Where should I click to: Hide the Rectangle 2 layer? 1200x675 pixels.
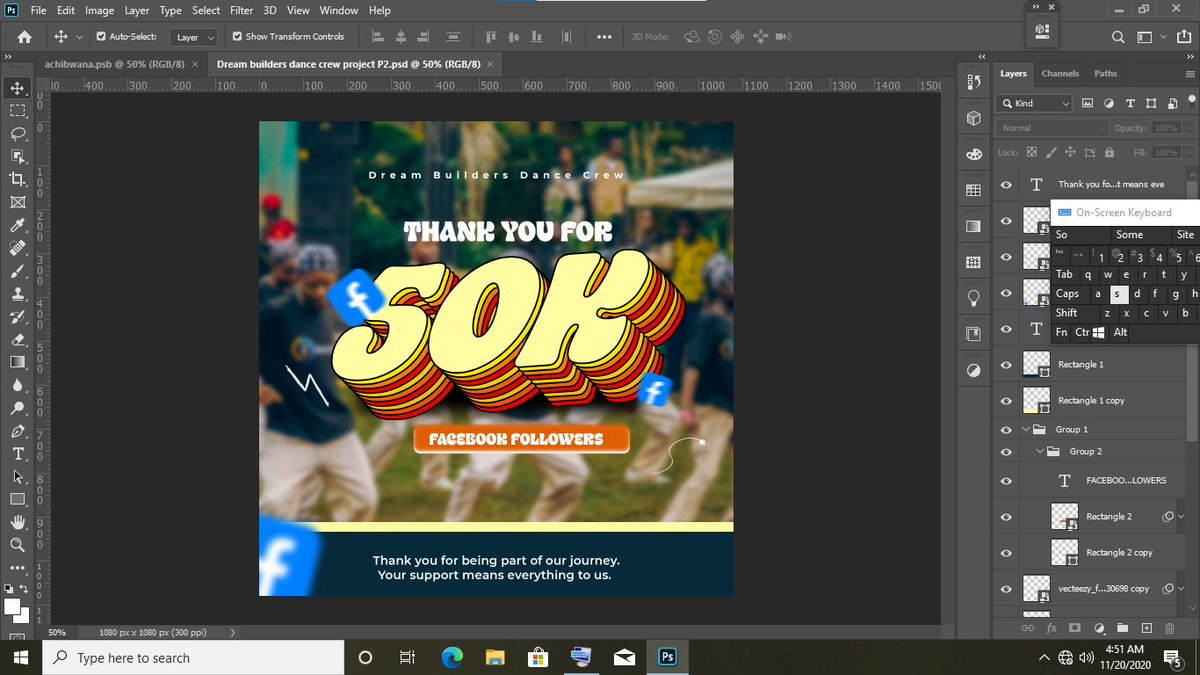[x=1006, y=516]
